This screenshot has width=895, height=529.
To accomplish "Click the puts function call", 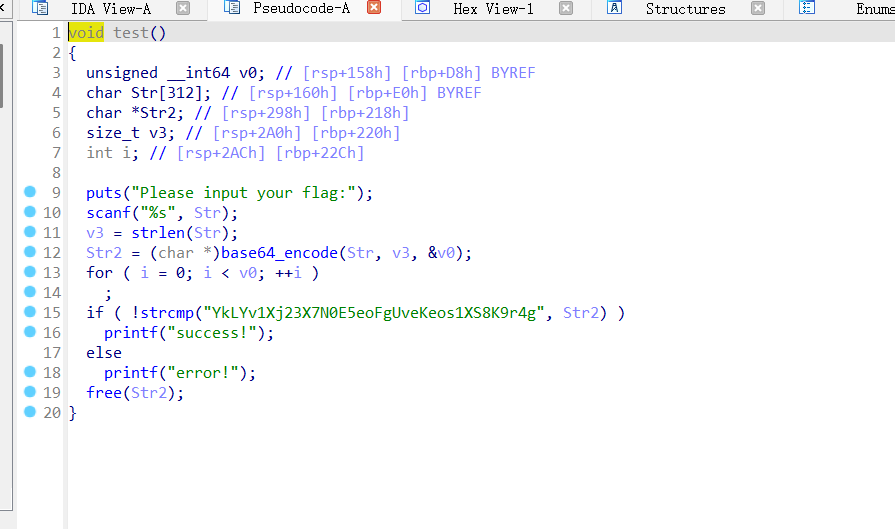I will click(x=104, y=193).
